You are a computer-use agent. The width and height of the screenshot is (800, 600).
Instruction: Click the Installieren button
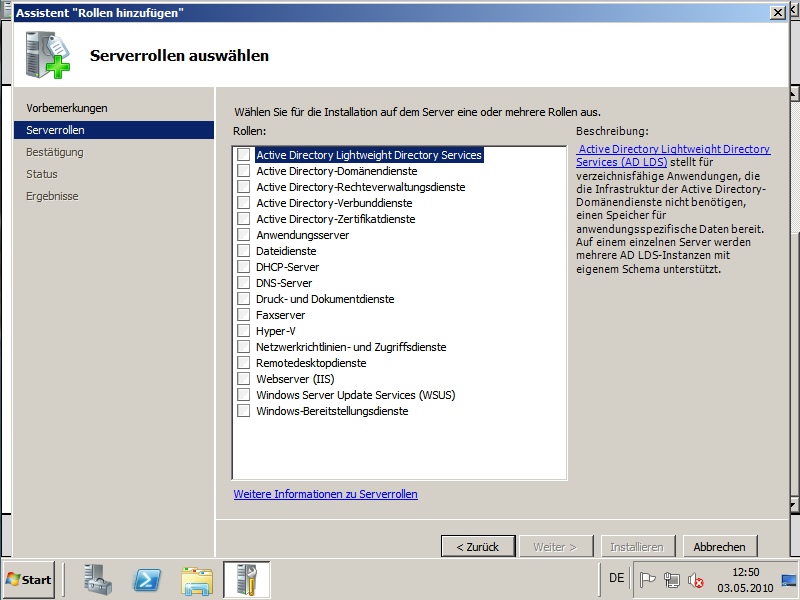click(x=638, y=546)
